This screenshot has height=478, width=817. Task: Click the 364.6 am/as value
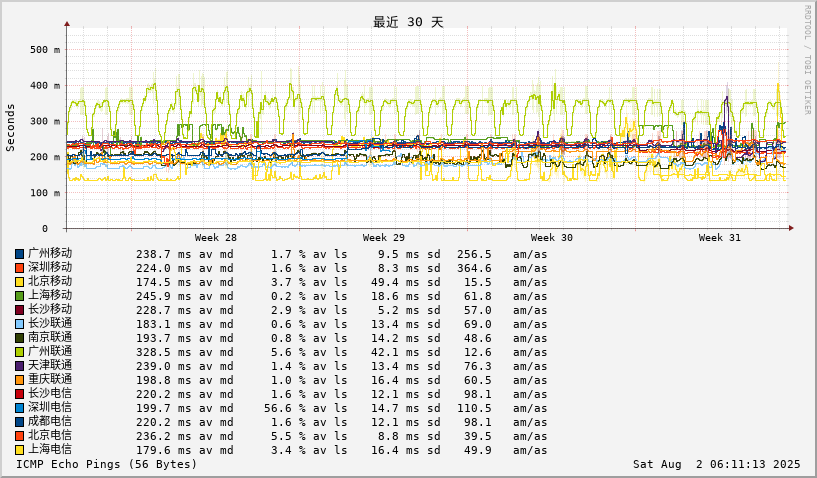click(474, 268)
